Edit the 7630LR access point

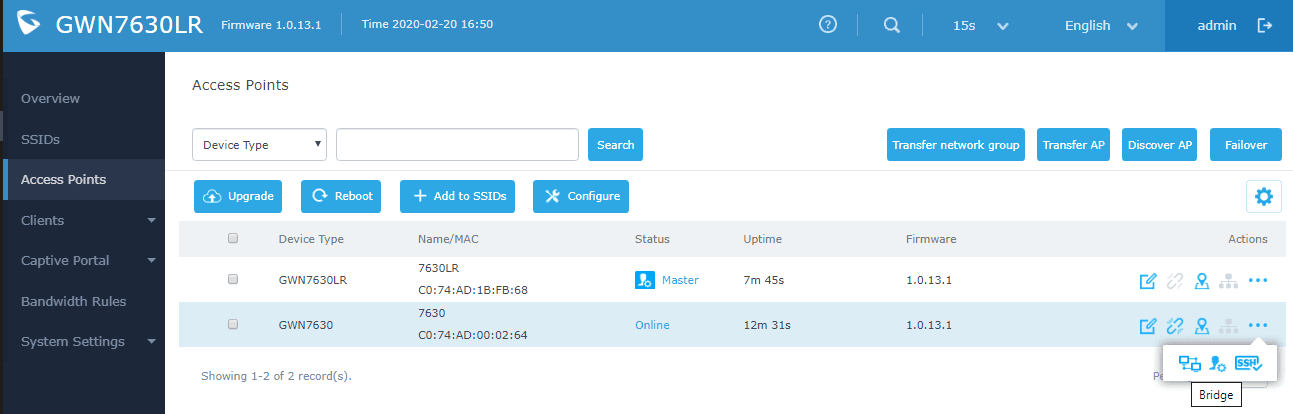[x=1148, y=281]
